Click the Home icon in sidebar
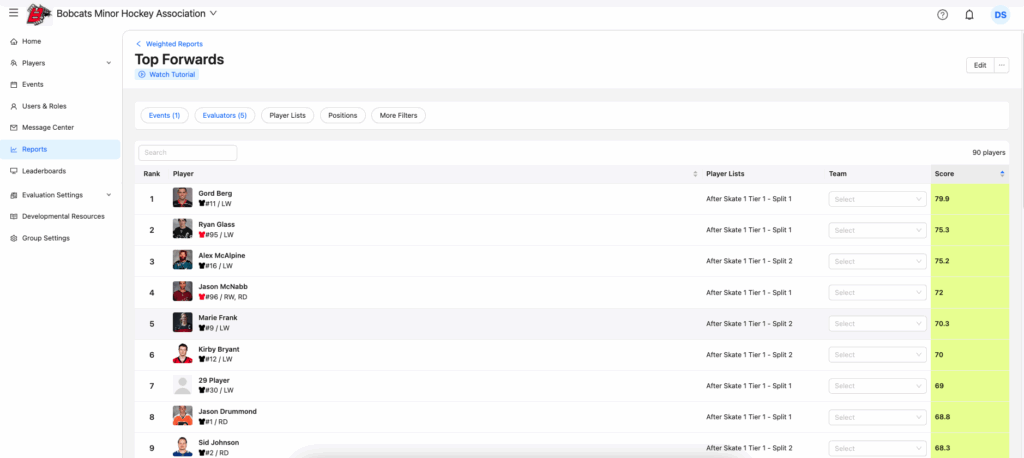The image size is (1024, 458). pos(13,41)
